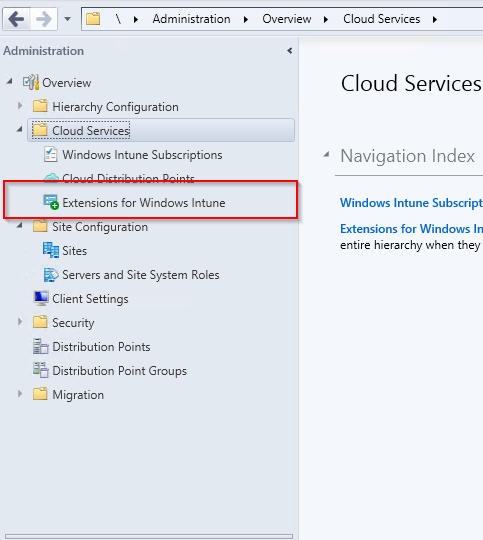Click the Distribution Point Groups icon
The image size is (483, 540).
pyautogui.click(x=41, y=370)
